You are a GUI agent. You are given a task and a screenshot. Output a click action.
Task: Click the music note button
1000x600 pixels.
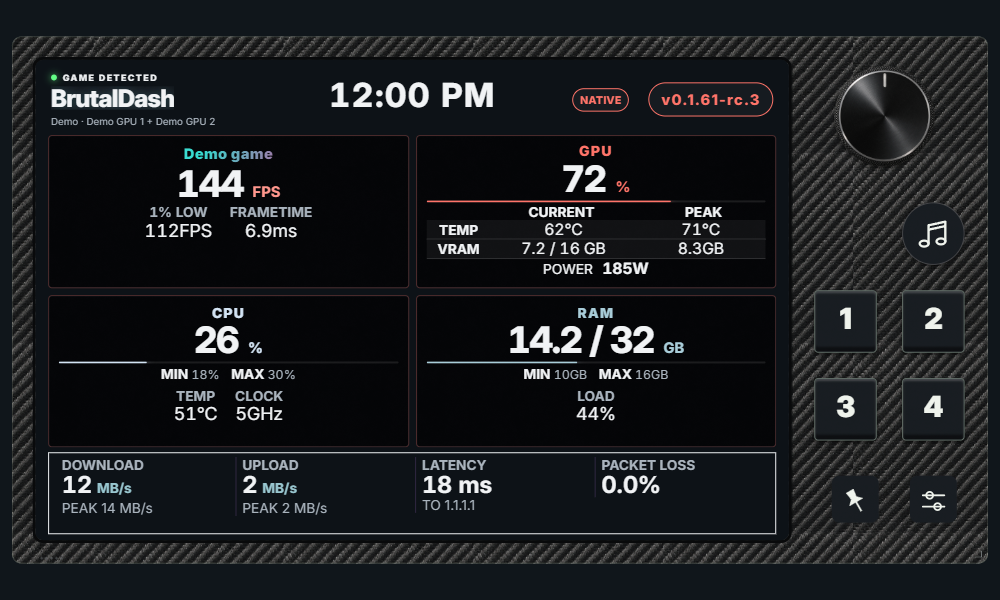point(932,234)
